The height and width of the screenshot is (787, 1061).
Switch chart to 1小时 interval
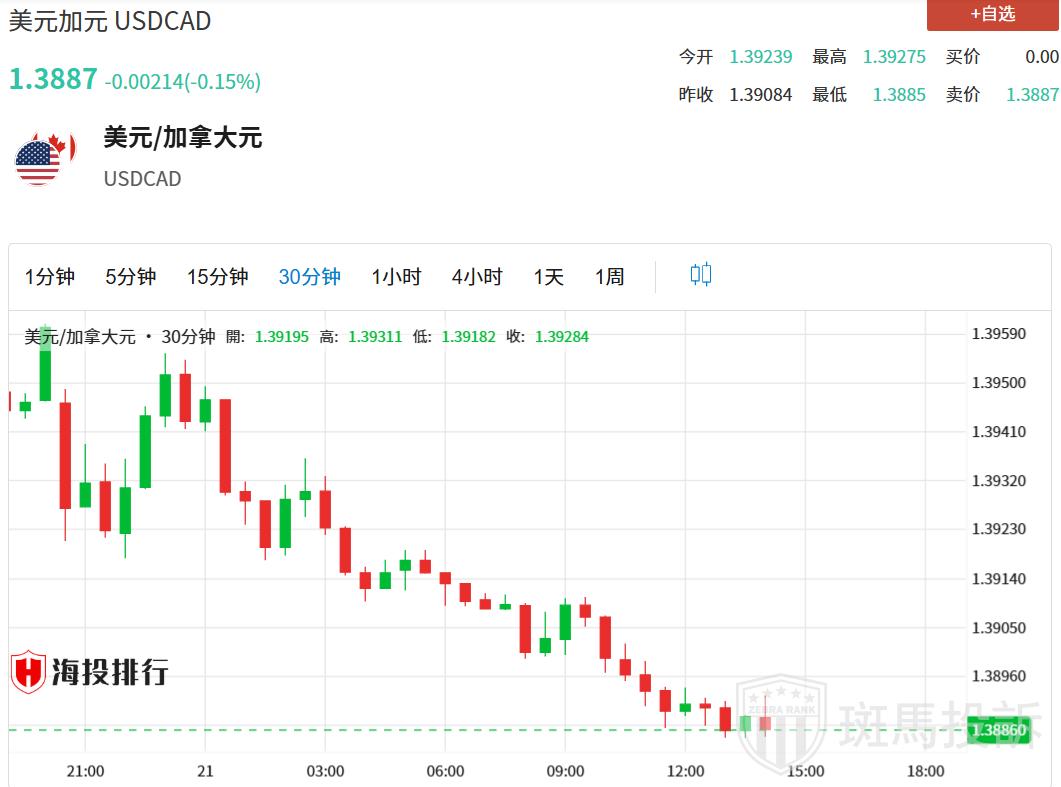coord(396,277)
